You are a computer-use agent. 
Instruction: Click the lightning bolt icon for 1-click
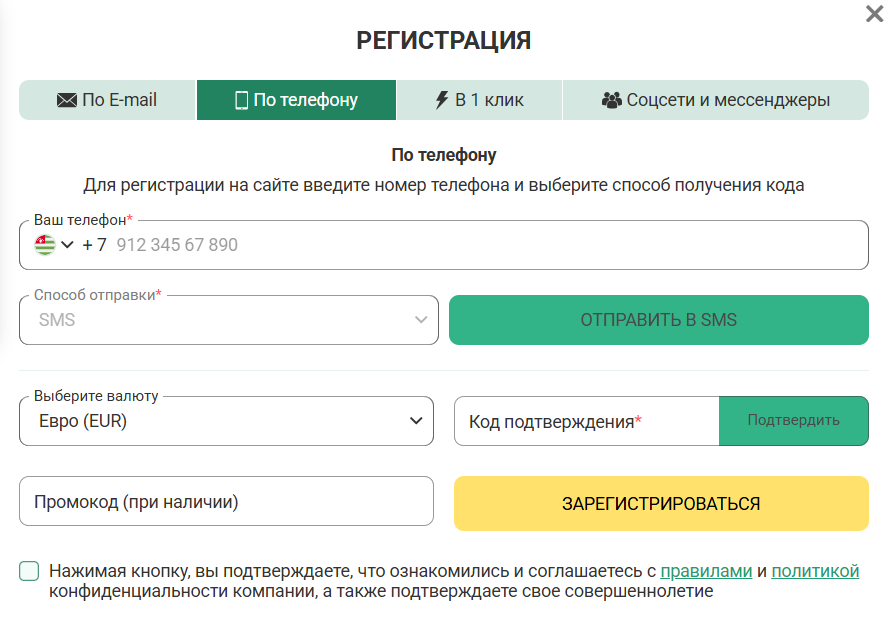click(442, 100)
